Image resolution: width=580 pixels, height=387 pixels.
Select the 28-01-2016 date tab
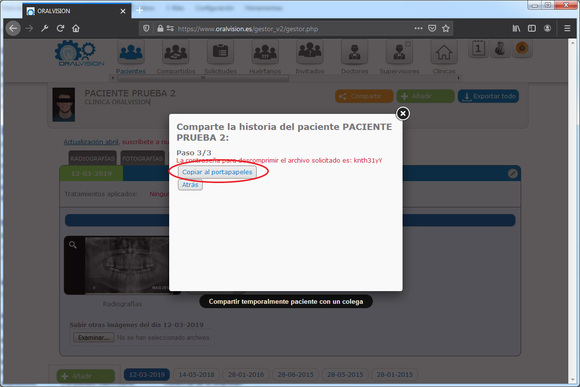(x=246, y=374)
